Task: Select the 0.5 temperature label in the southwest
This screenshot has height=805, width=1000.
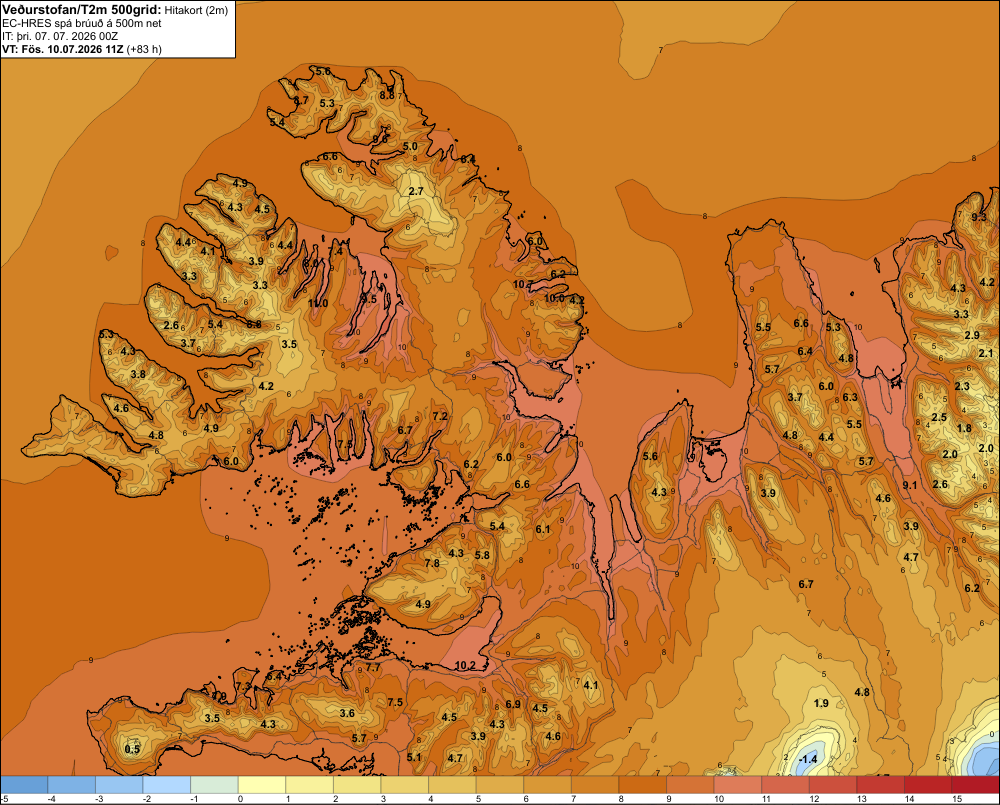Action: 132,749
